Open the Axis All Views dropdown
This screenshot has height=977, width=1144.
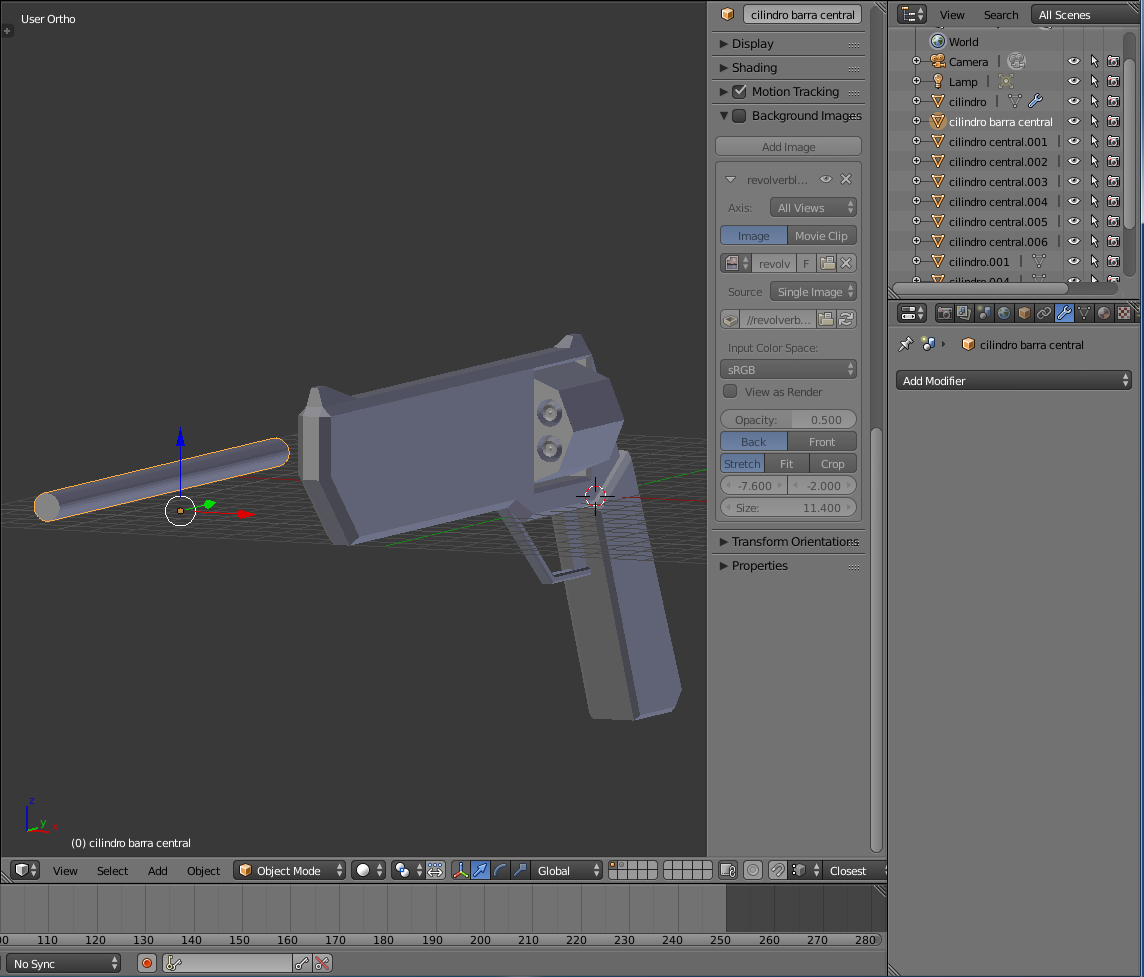813,207
